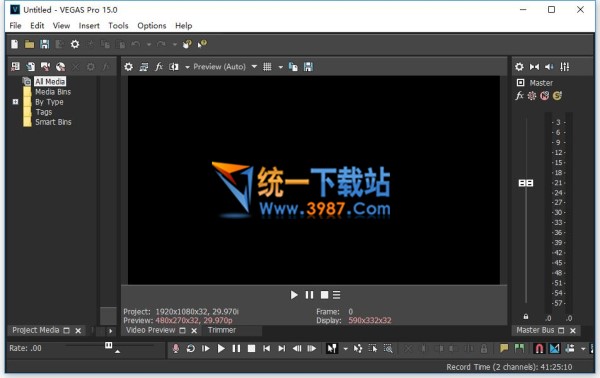Toggle Loop Playback in transport bar

[x=190, y=349]
